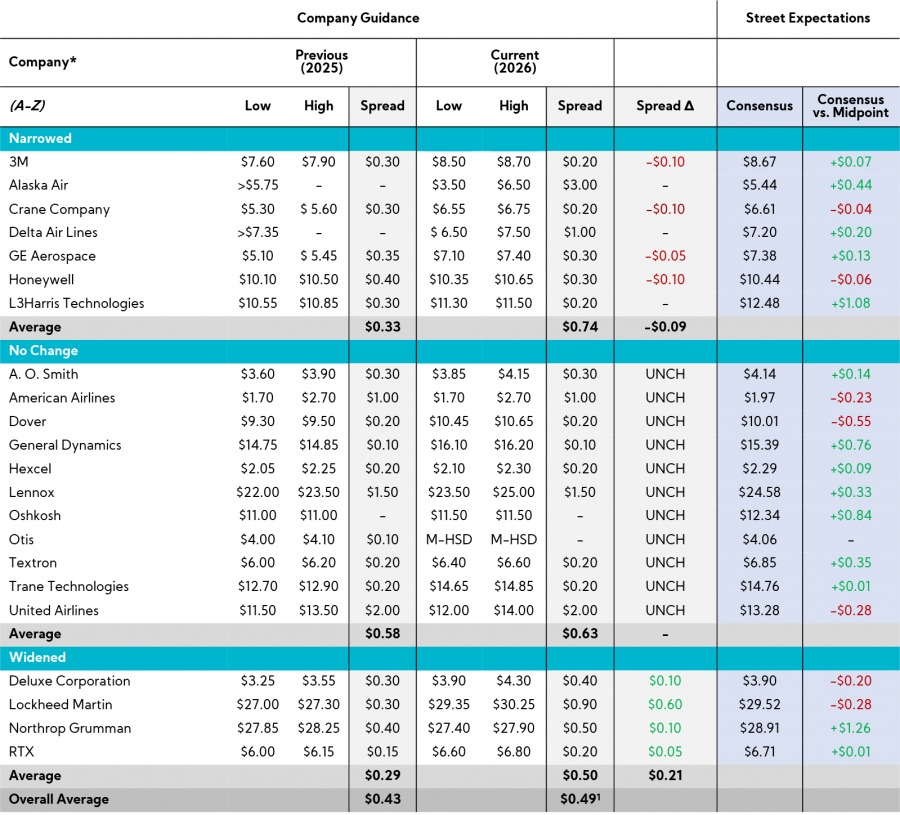
Task: Select the 'Street Expectations' header text
Action: pos(808,18)
